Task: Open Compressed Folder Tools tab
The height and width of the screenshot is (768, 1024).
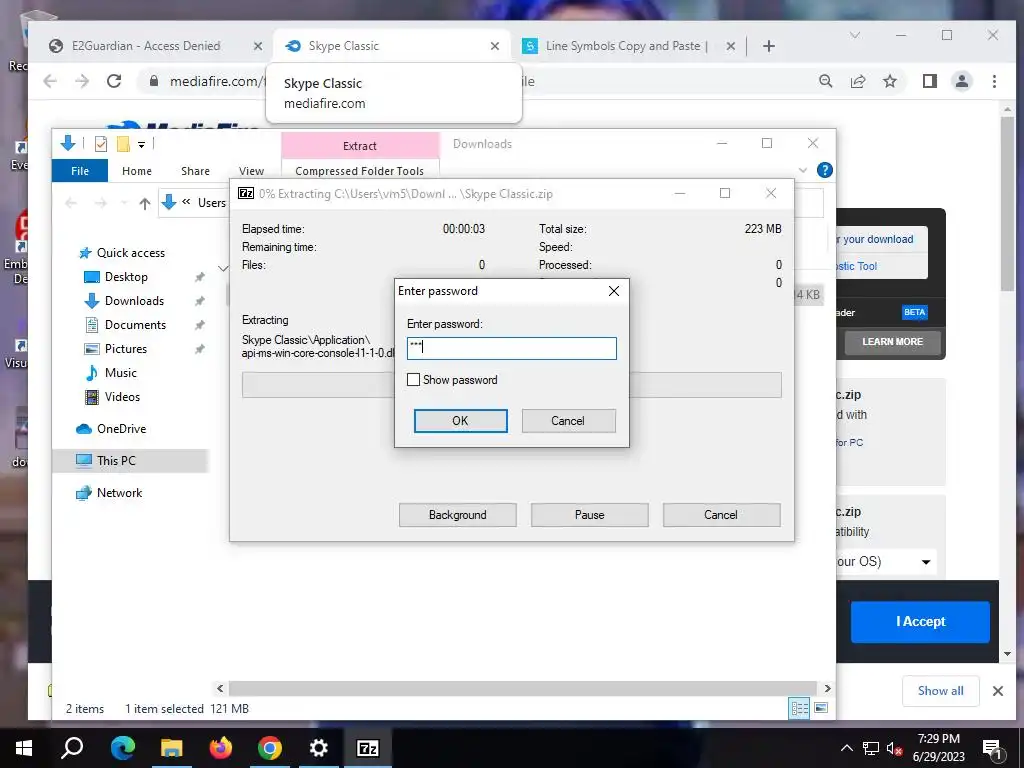Action: pos(359,170)
